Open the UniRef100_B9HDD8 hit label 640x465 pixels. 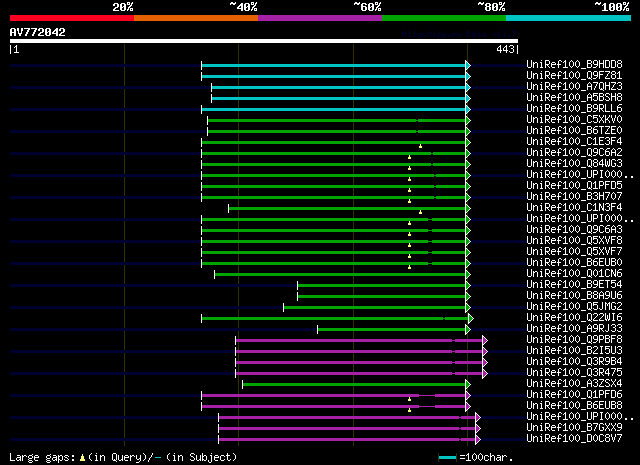click(574, 65)
